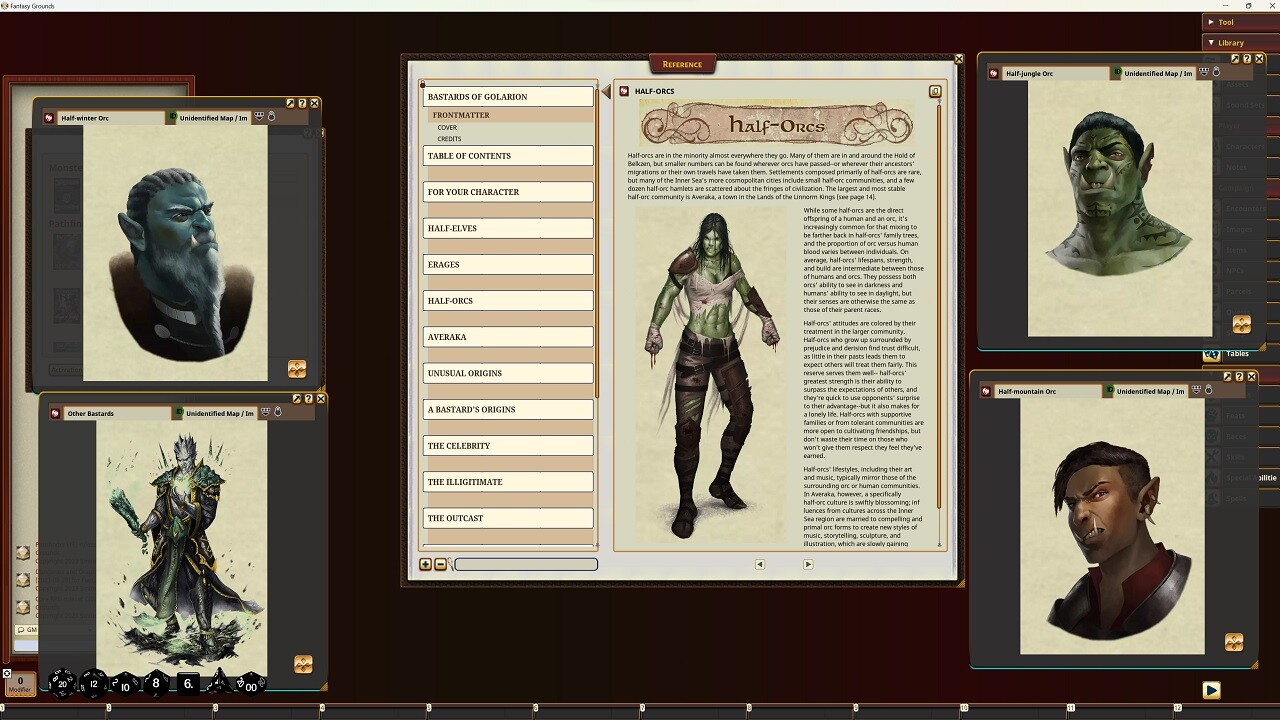Toggle the pointer icon on Half-mountain Orc title bar
The width and height of the screenshot is (1280, 720).
[1209, 391]
